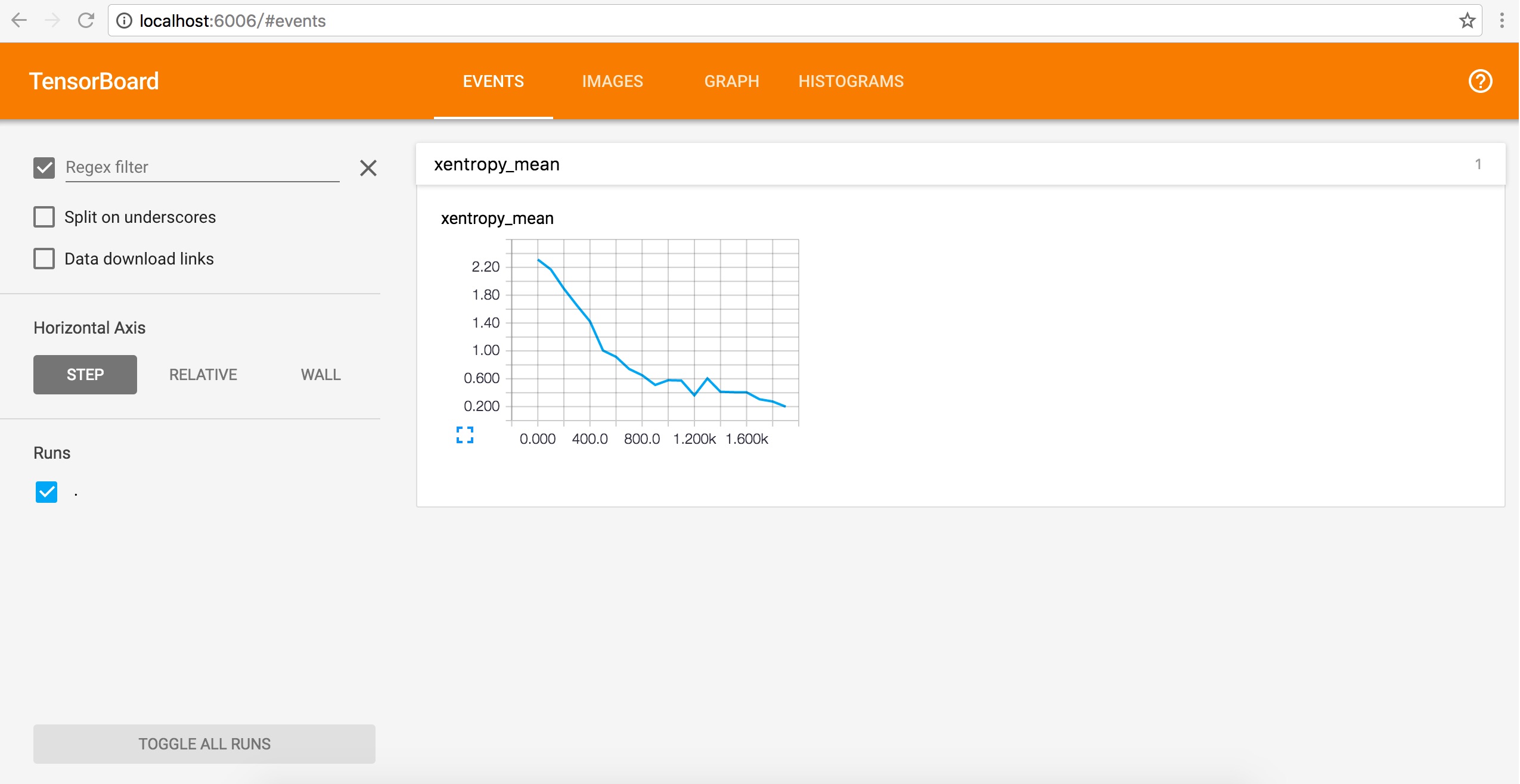Screen dimensions: 1520x784
Task: Switch to the IMAGES tab
Action: point(612,81)
